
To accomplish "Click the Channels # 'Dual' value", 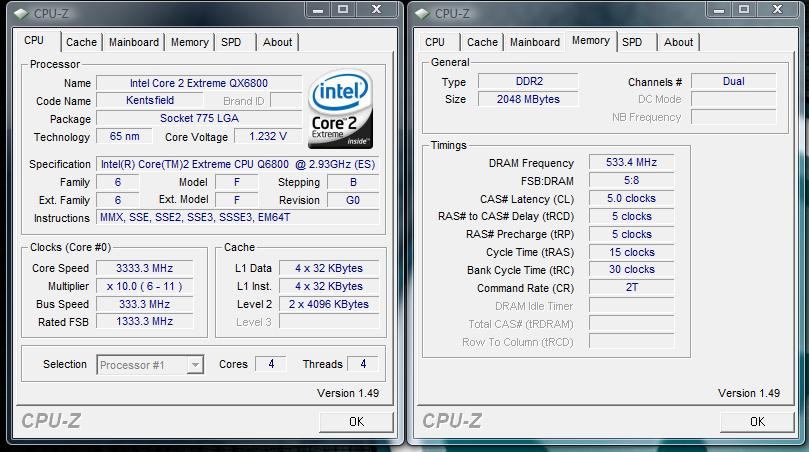I will coord(733,82).
